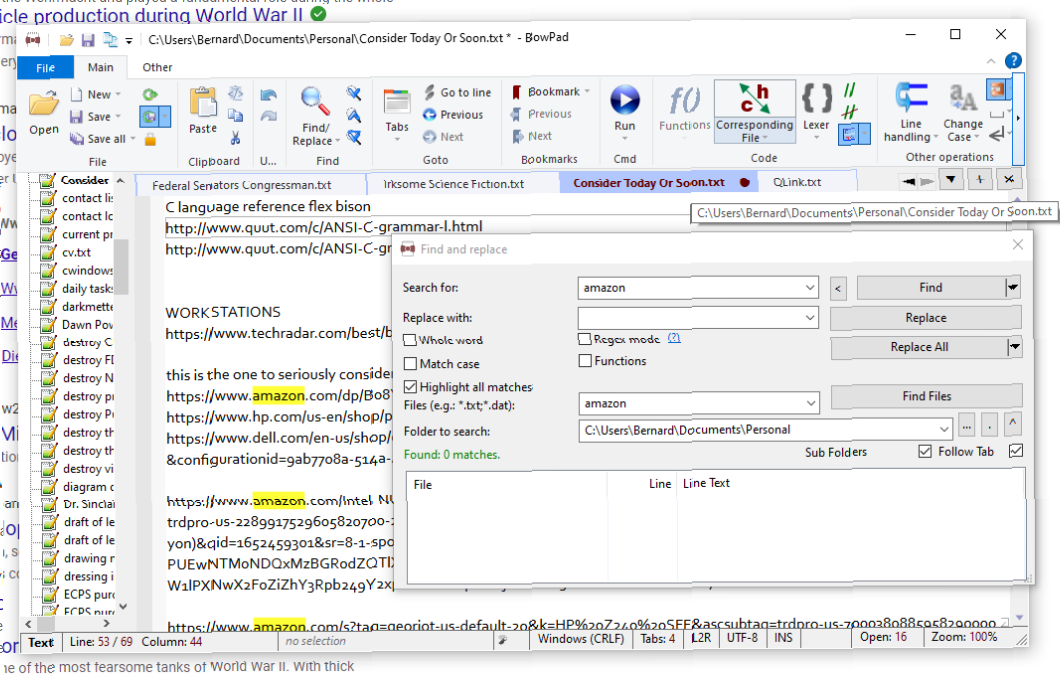This screenshot has width=1062, height=680.
Task: Open the Search for dropdown list
Action: (810, 287)
